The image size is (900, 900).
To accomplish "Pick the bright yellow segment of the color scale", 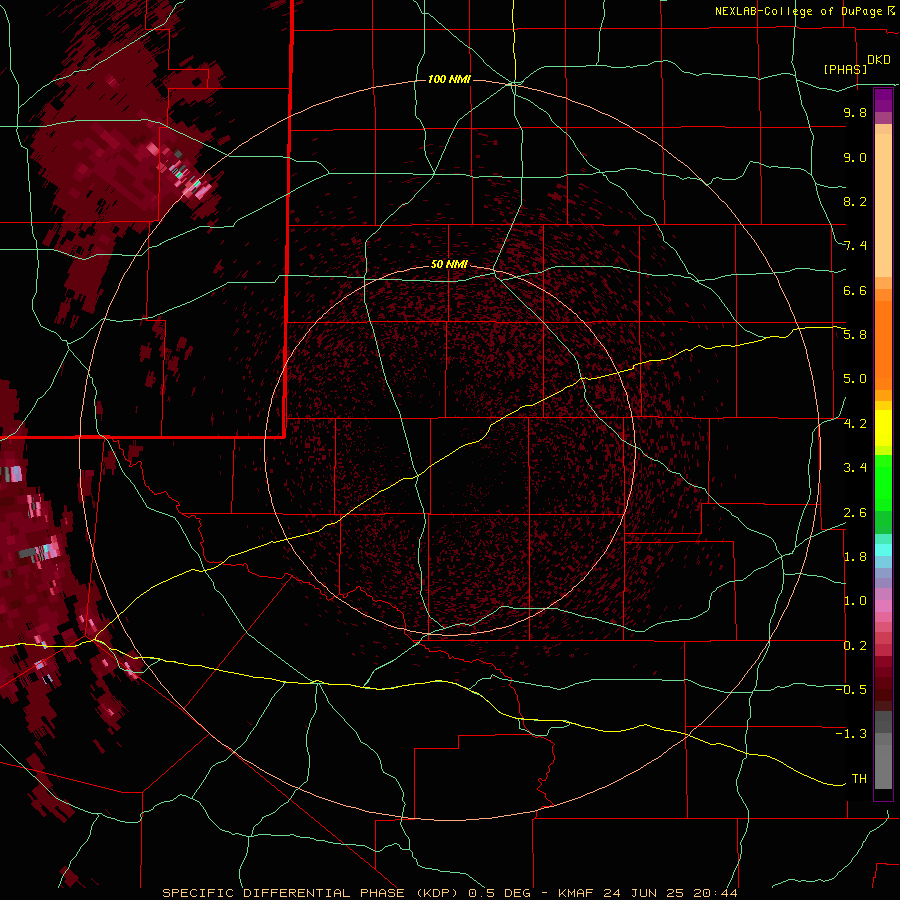I will 883,428.
